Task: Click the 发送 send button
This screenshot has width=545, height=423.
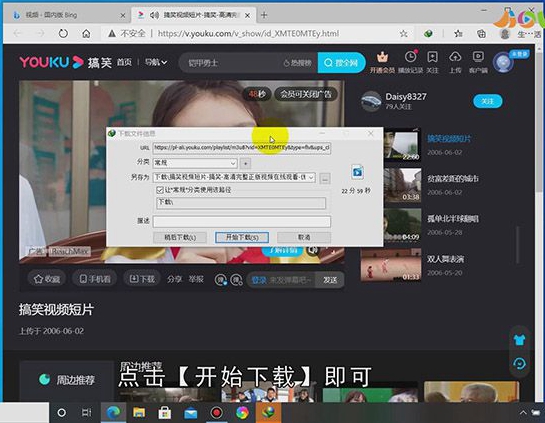Action: 330,280
